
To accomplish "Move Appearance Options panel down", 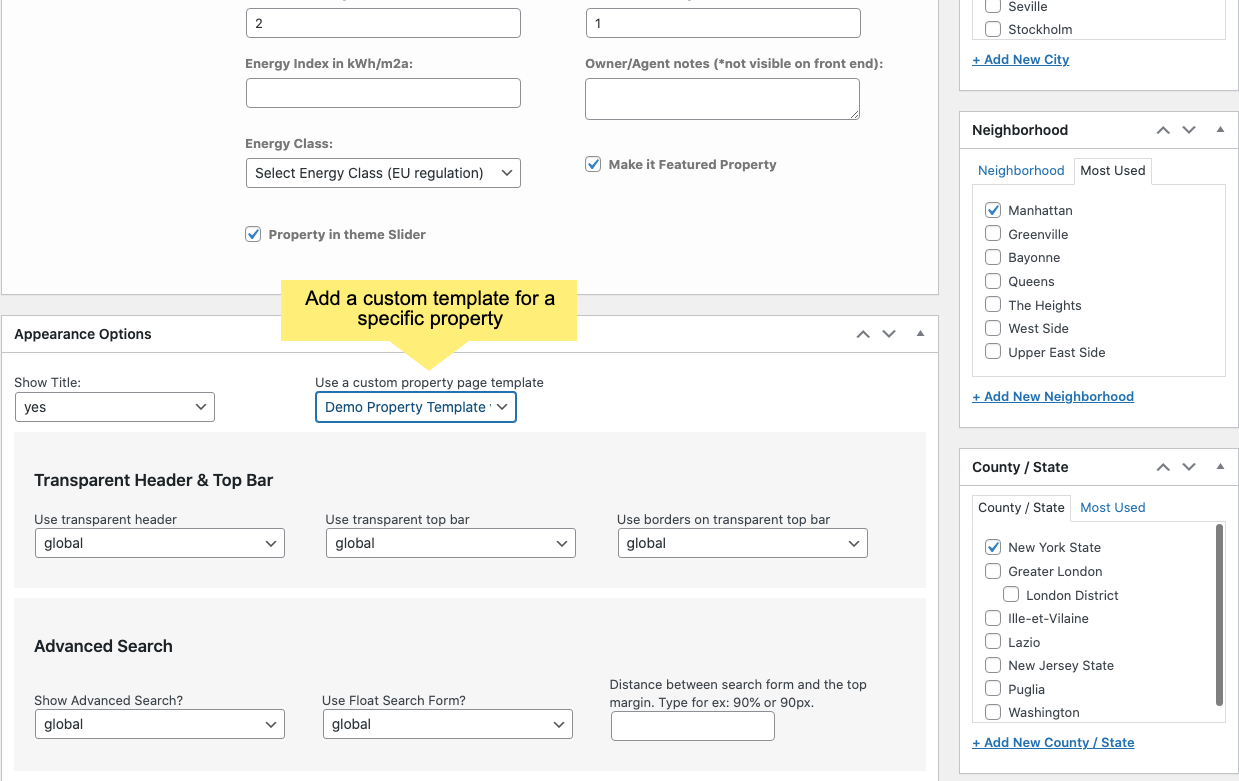I will tap(889, 334).
